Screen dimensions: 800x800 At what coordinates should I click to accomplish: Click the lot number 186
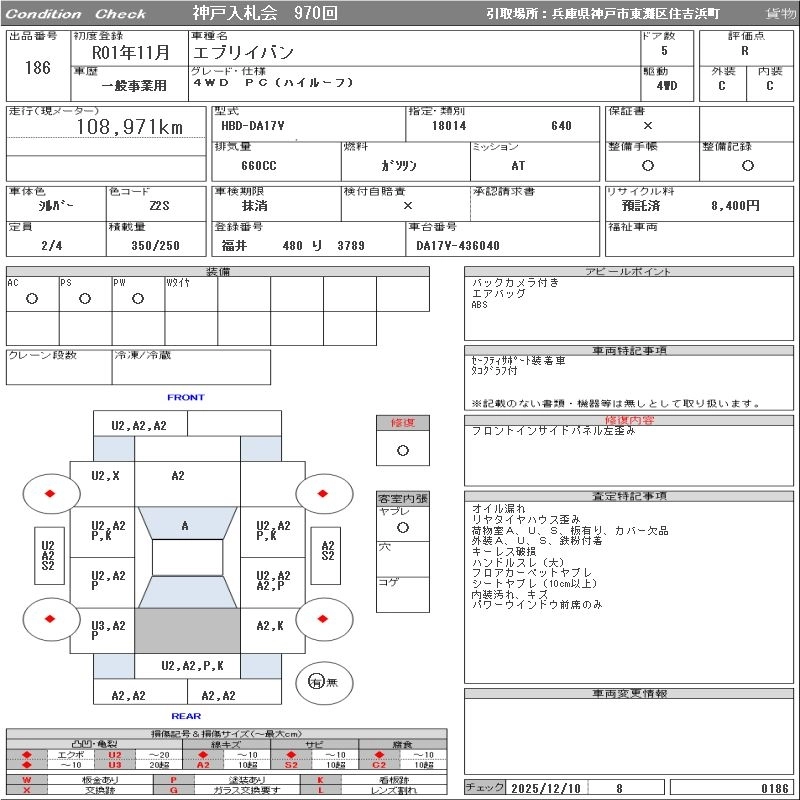click(x=38, y=67)
